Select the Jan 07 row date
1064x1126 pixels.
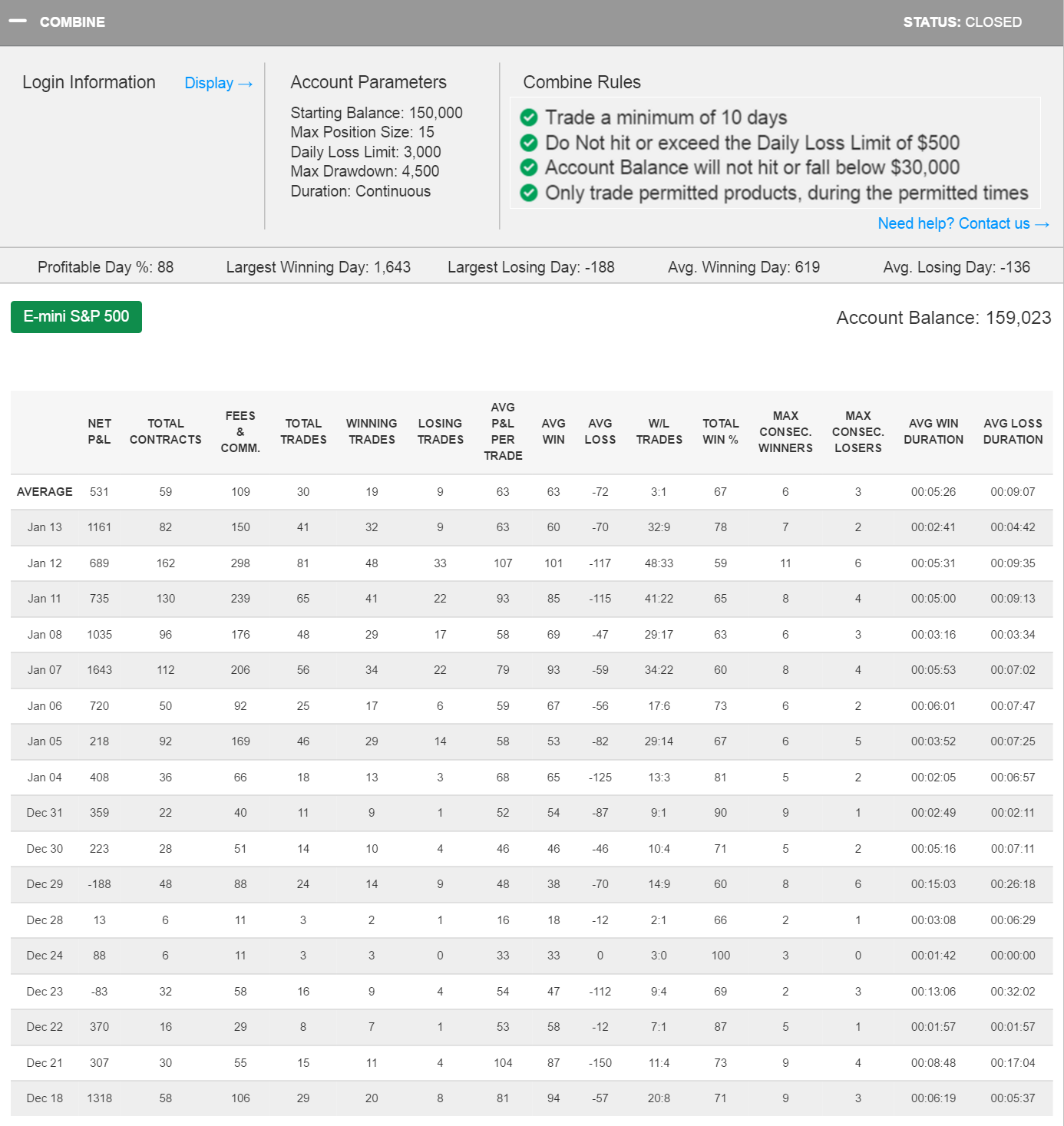tap(45, 670)
